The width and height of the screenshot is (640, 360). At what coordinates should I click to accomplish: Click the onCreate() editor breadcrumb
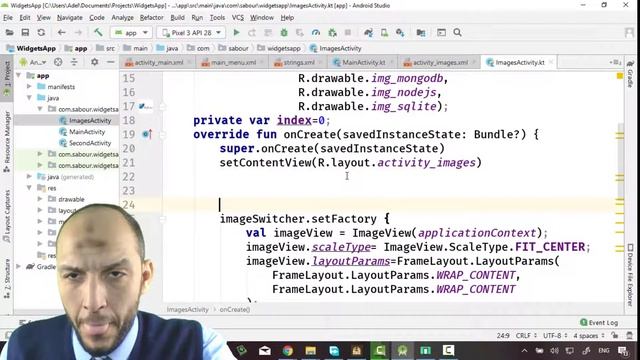tap(235, 309)
